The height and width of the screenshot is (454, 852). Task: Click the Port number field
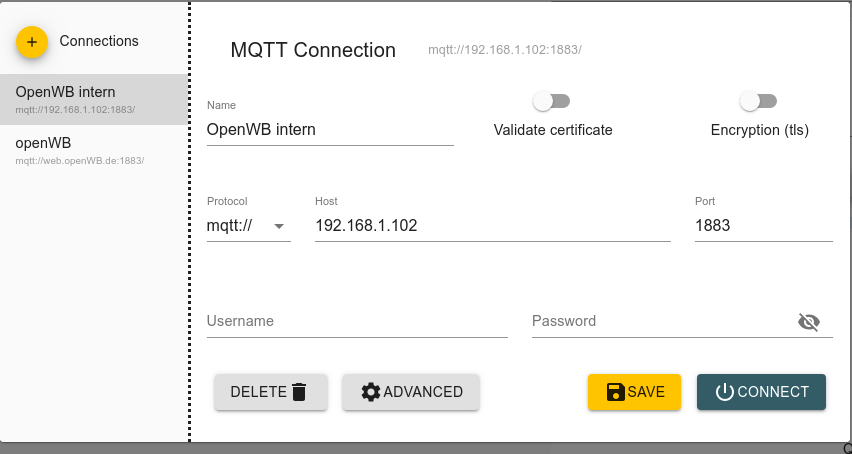coord(762,226)
